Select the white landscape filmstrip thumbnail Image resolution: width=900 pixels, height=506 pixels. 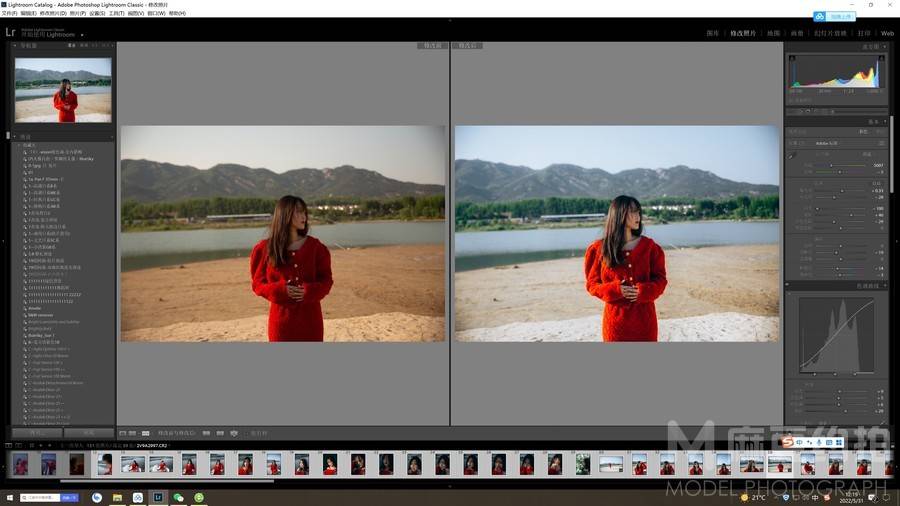pos(611,464)
